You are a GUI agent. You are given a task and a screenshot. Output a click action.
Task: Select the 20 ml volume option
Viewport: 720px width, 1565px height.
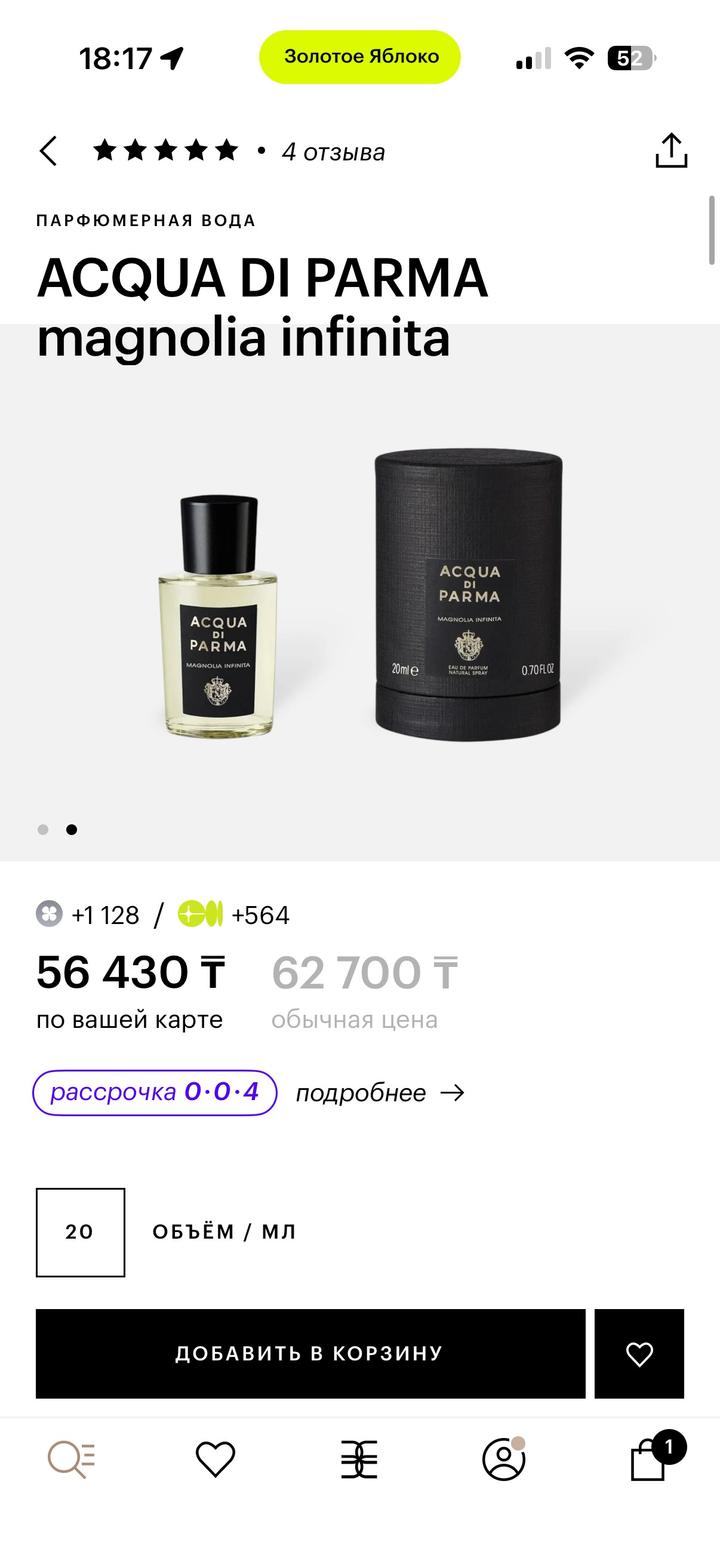coord(80,1232)
